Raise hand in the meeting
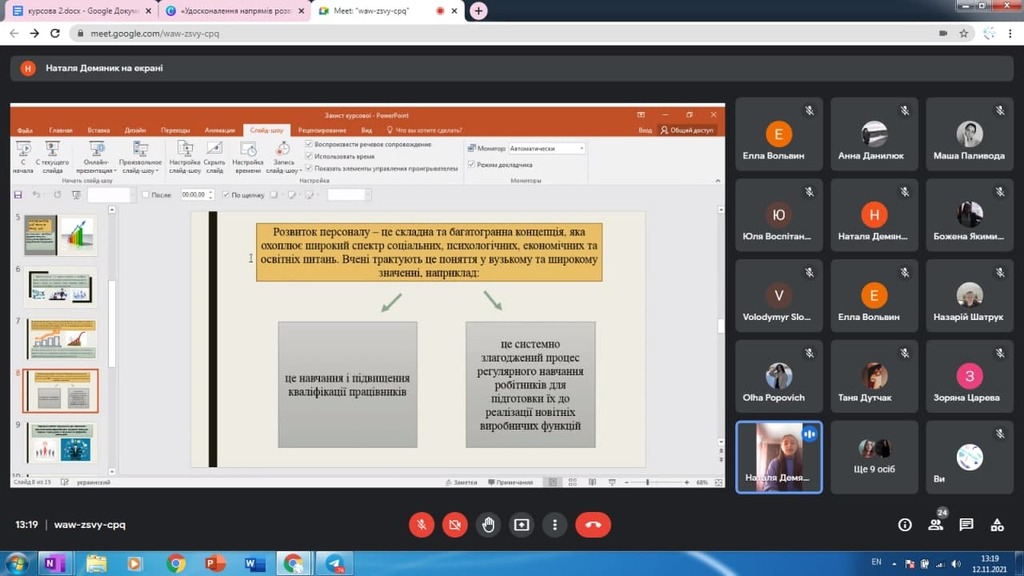Screen dimensions: 1024x576 point(488,524)
